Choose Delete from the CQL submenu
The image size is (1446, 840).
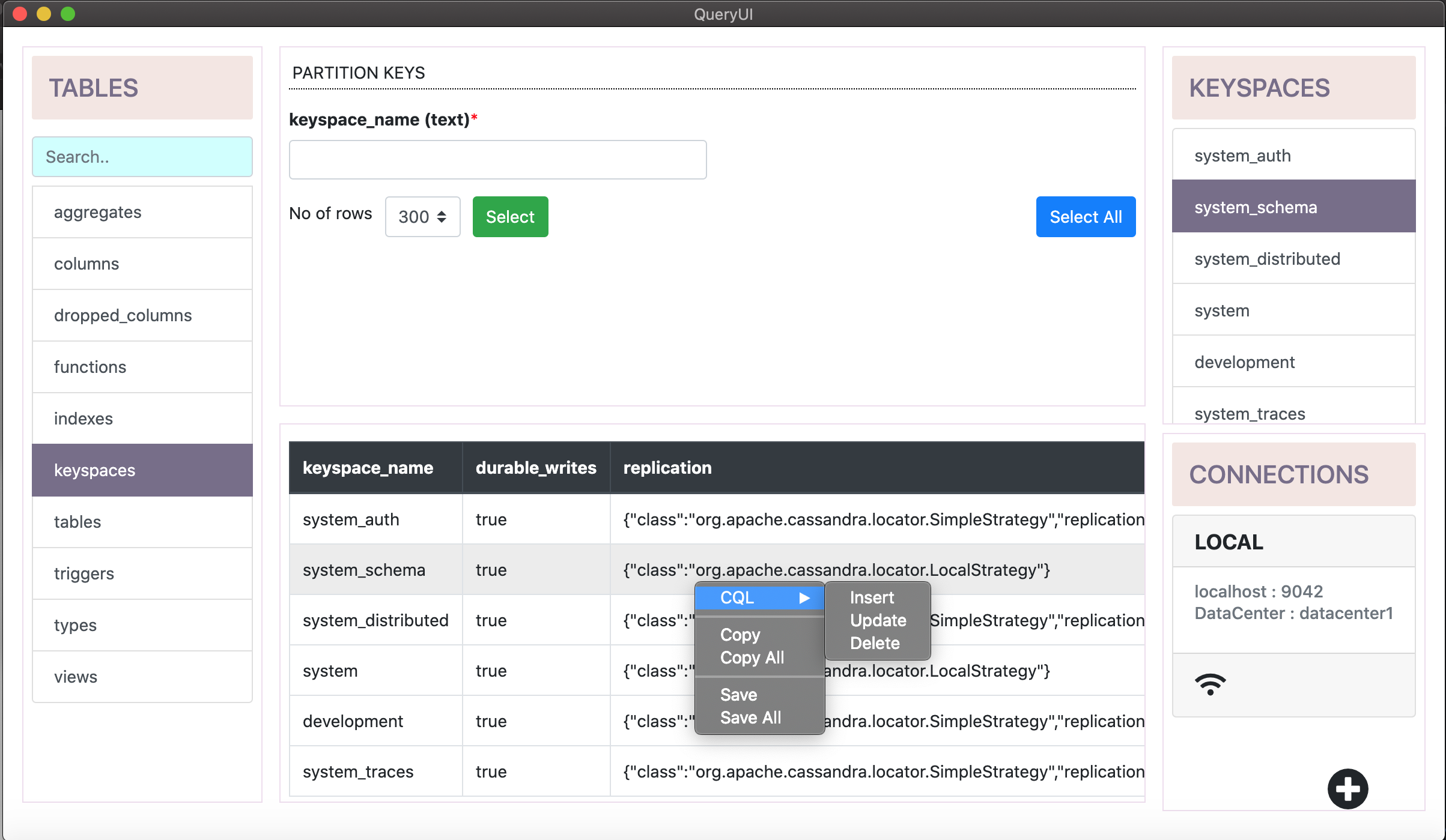pos(875,643)
